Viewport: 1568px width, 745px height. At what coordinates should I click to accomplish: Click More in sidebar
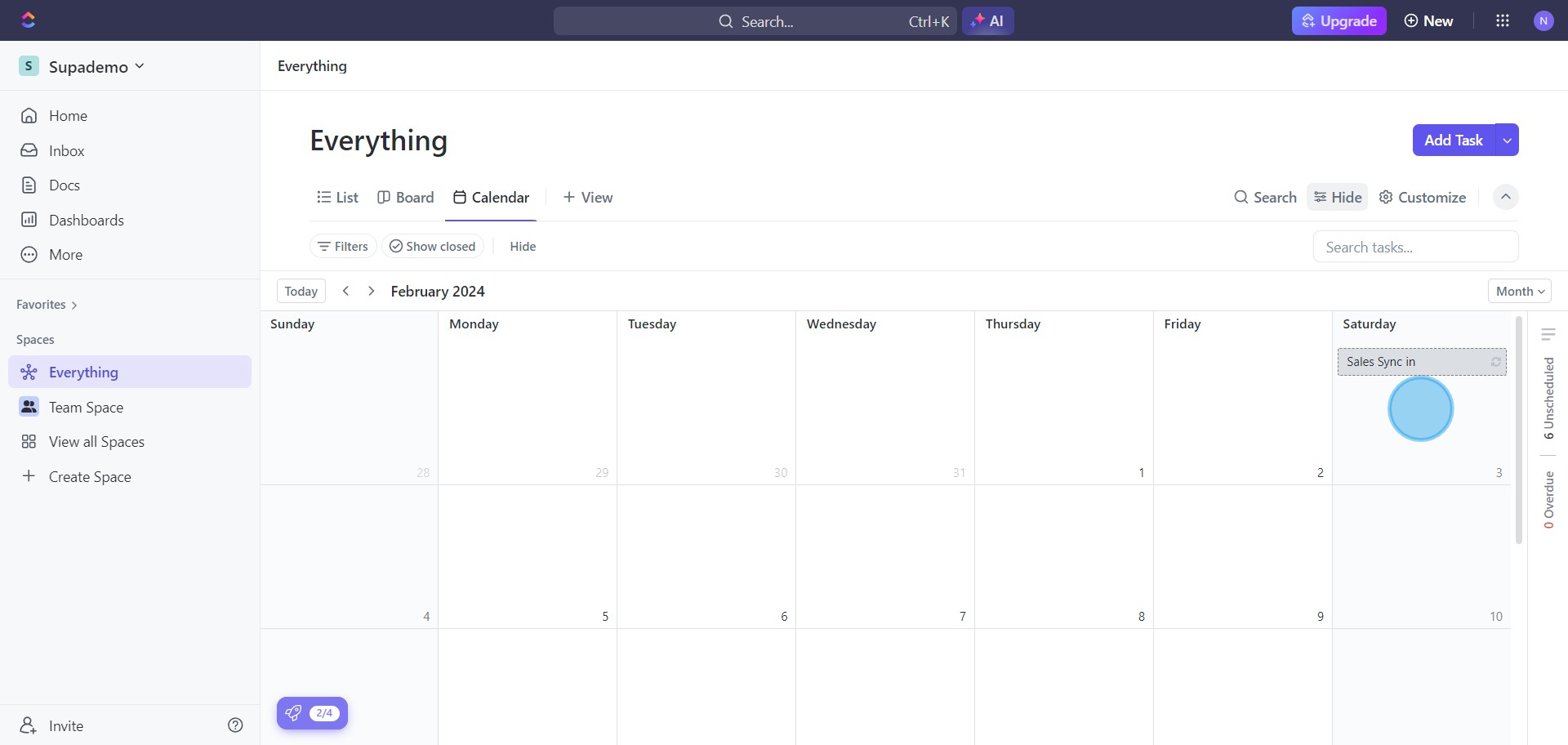130,255
